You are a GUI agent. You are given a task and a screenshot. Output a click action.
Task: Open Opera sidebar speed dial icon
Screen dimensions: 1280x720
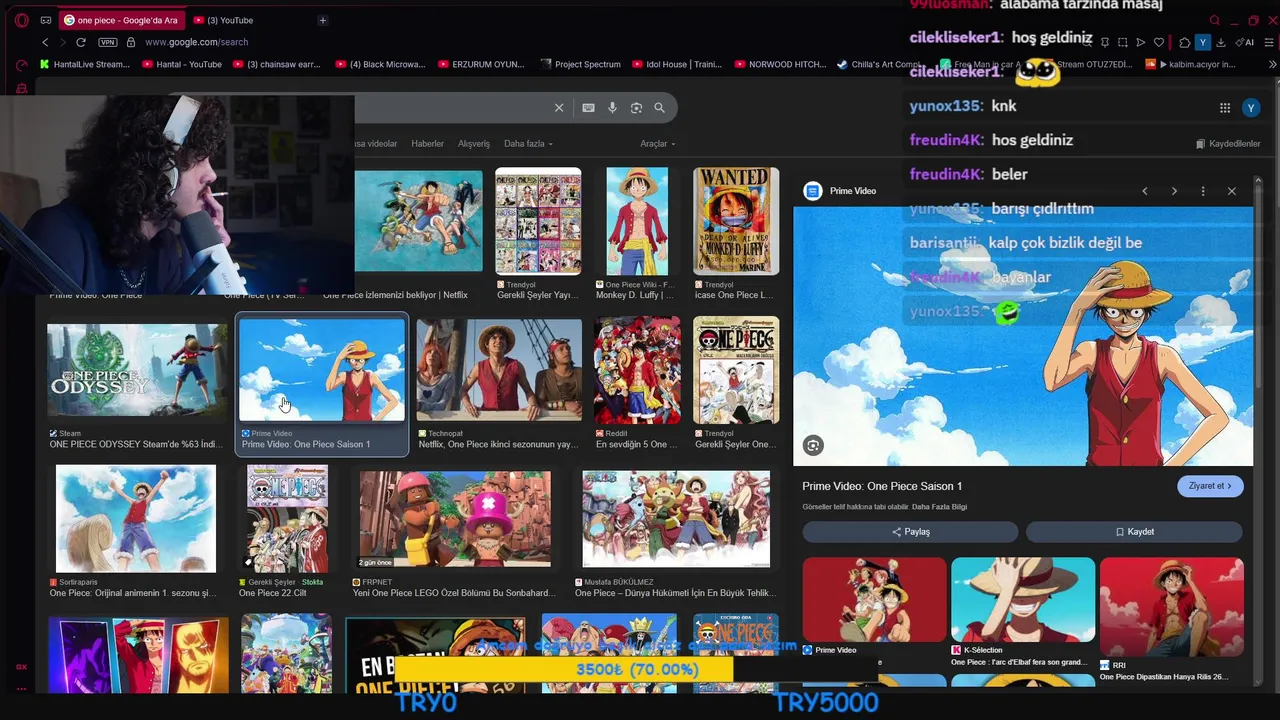point(22,65)
